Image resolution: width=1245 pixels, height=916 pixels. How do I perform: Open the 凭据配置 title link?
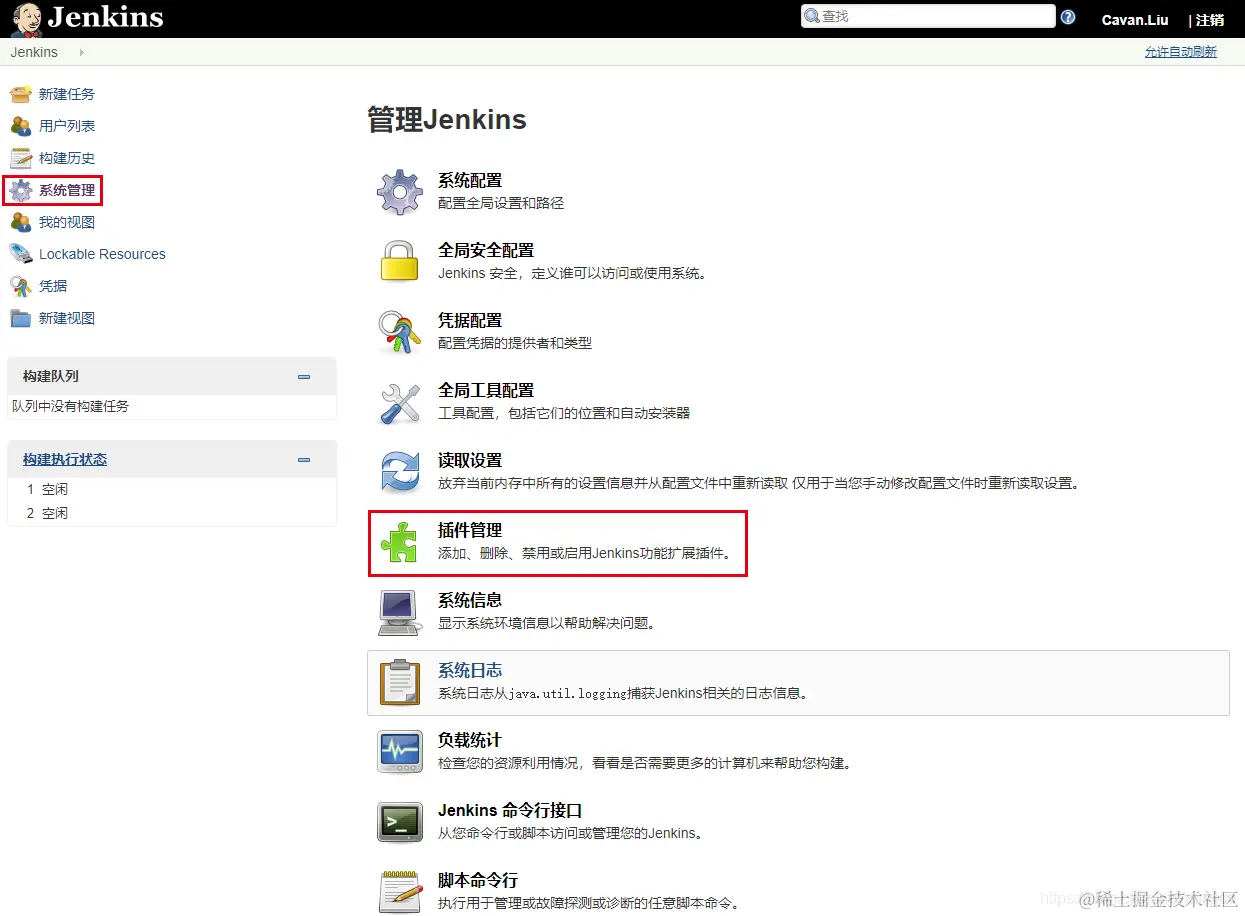click(x=470, y=321)
